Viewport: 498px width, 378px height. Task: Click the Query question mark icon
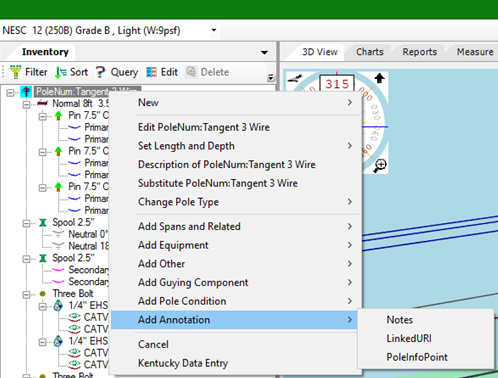click(x=100, y=72)
